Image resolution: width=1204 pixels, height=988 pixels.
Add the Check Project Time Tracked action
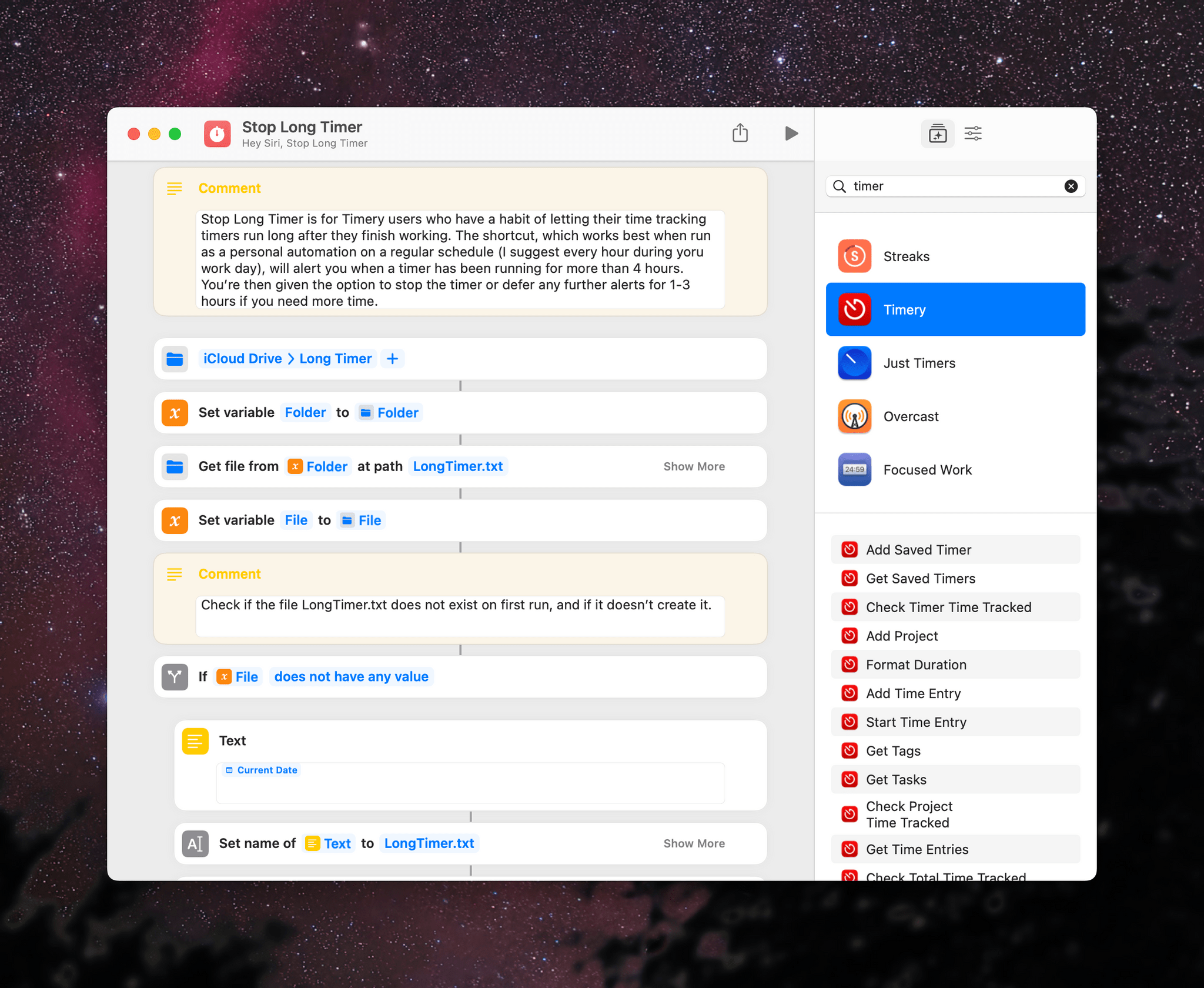955,815
